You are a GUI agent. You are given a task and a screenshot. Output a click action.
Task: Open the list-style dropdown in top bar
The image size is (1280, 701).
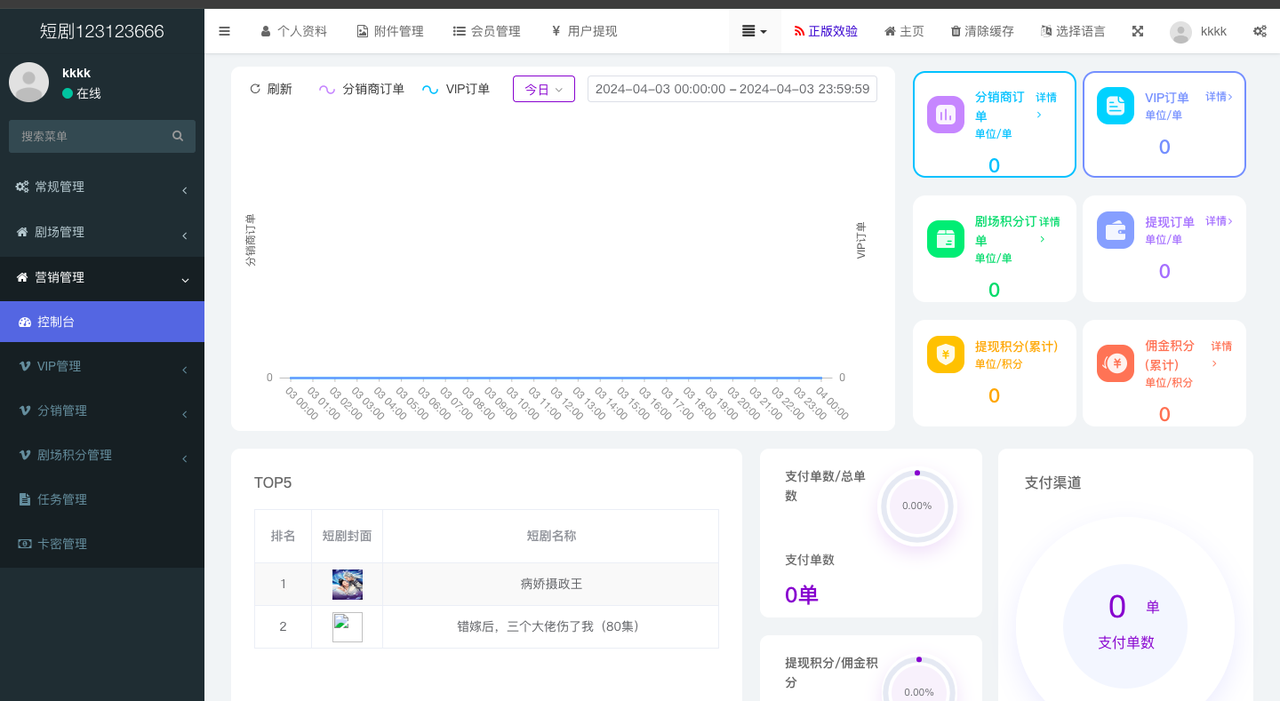755,31
